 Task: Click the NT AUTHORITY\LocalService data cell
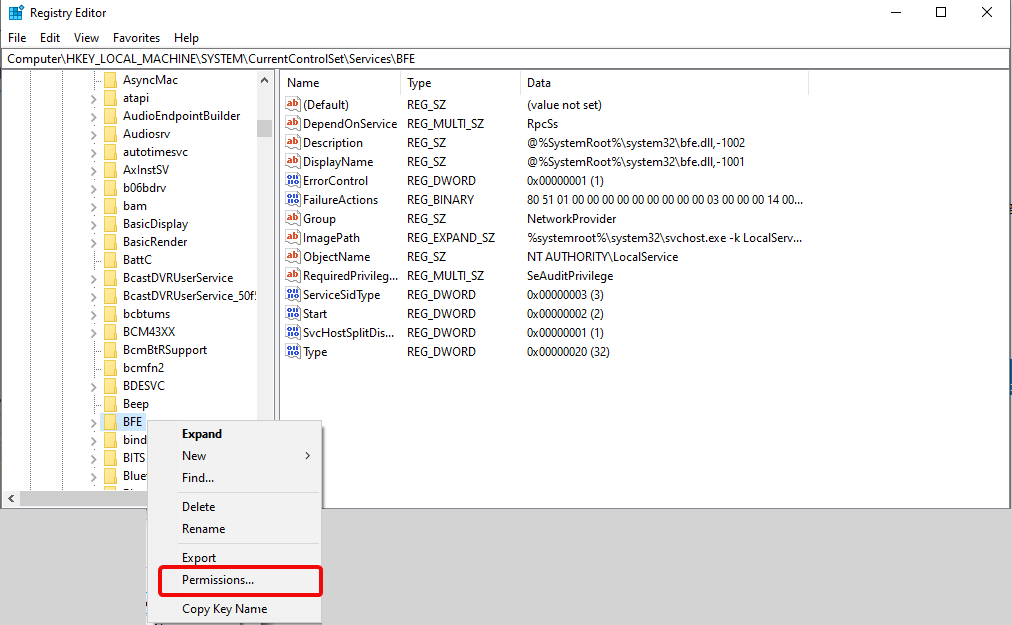pyautogui.click(x=602, y=256)
